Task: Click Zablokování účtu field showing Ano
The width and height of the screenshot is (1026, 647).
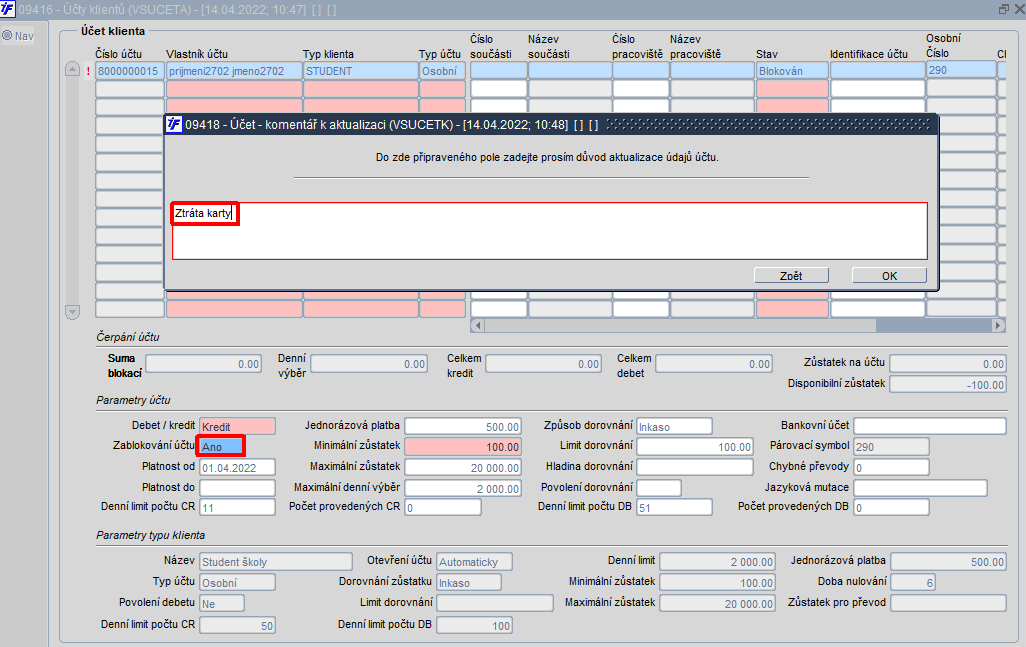Action: click(x=221, y=447)
